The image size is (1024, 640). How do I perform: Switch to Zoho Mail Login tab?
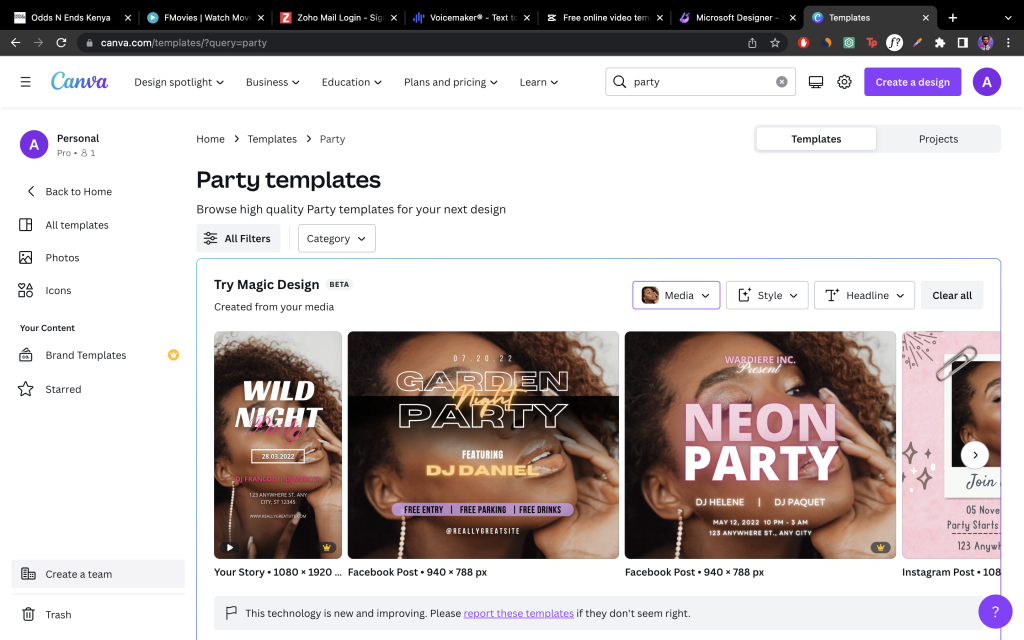[340, 18]
